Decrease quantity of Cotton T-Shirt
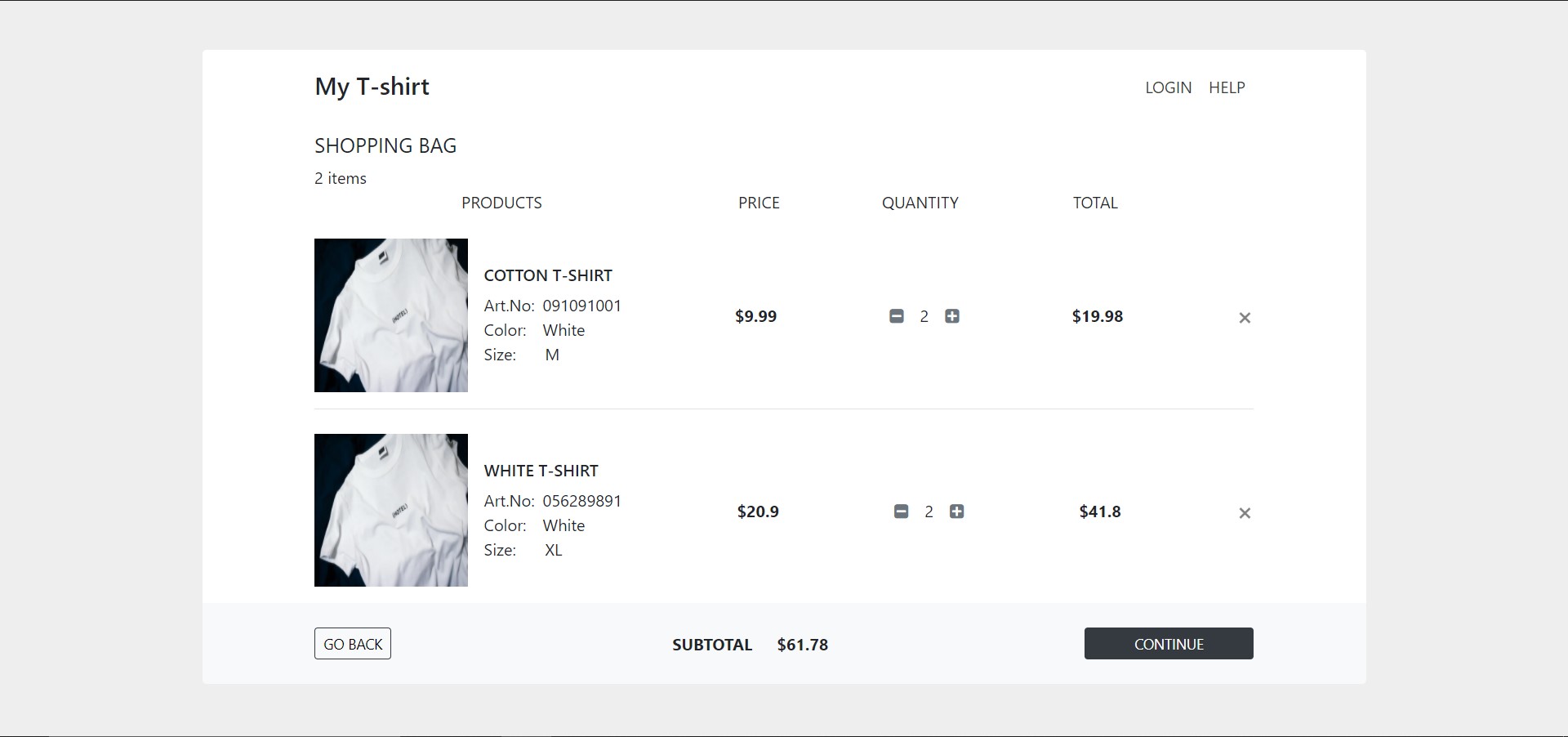This screenshot has height=737, width=1568. pyautogui.click(x=898, y=316)
